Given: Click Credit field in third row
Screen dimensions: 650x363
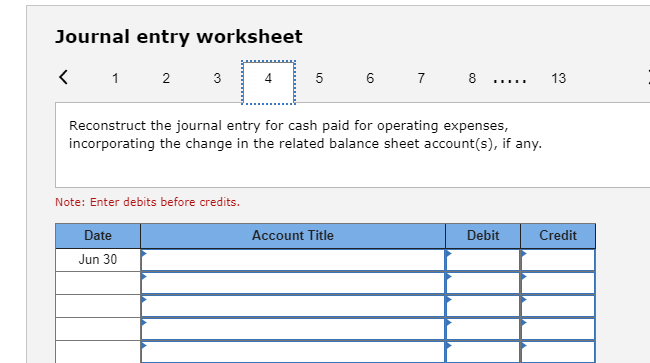Looking at the screenshot, I should click(x=558, y=306).
